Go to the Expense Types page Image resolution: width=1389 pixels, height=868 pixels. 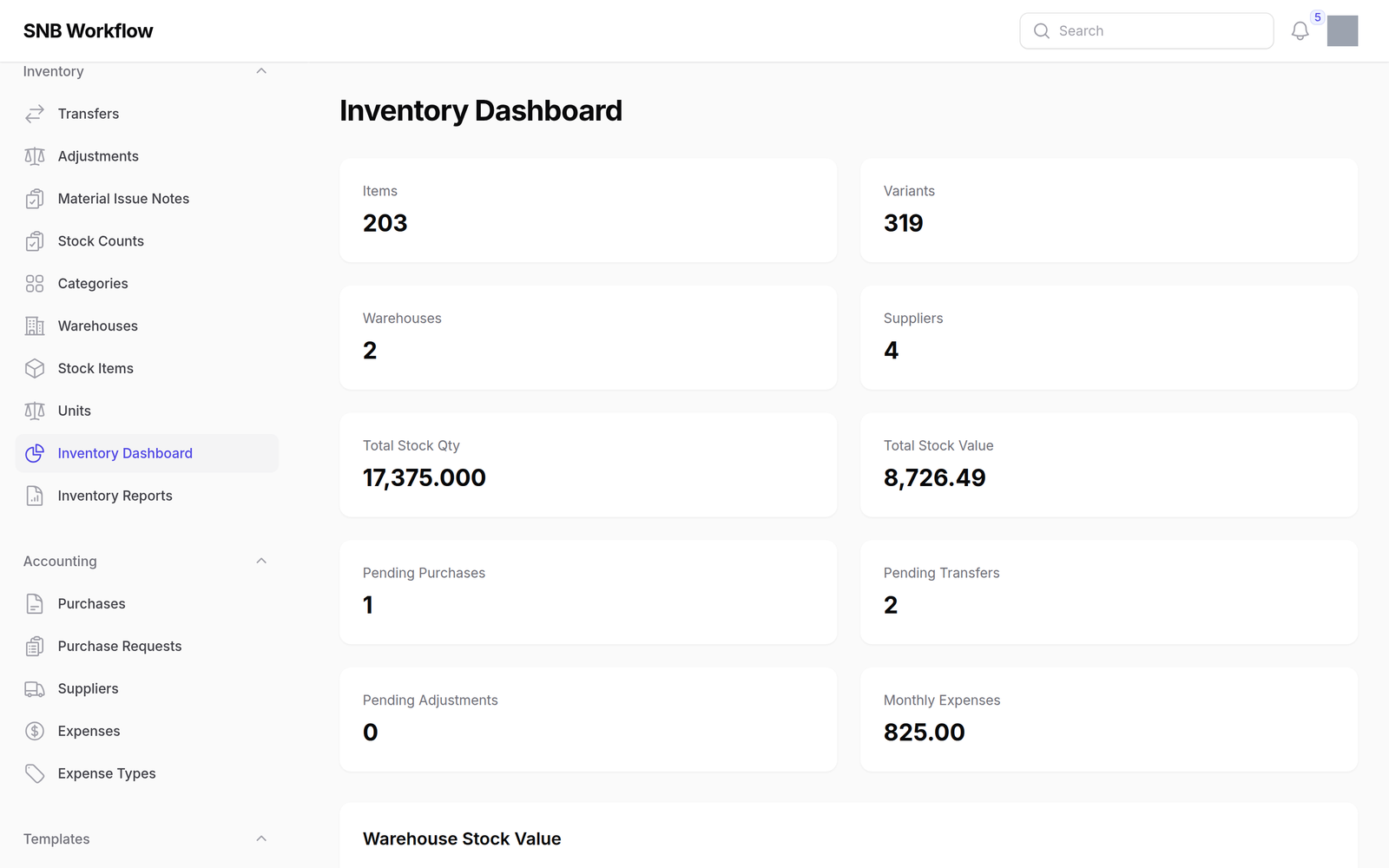point(147,773)
